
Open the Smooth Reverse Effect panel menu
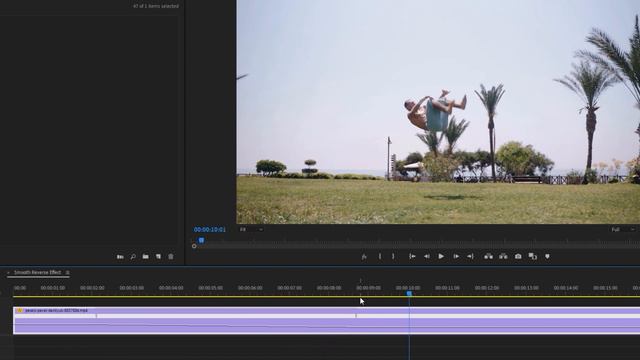pyautogui.click(x=67, y=273)
